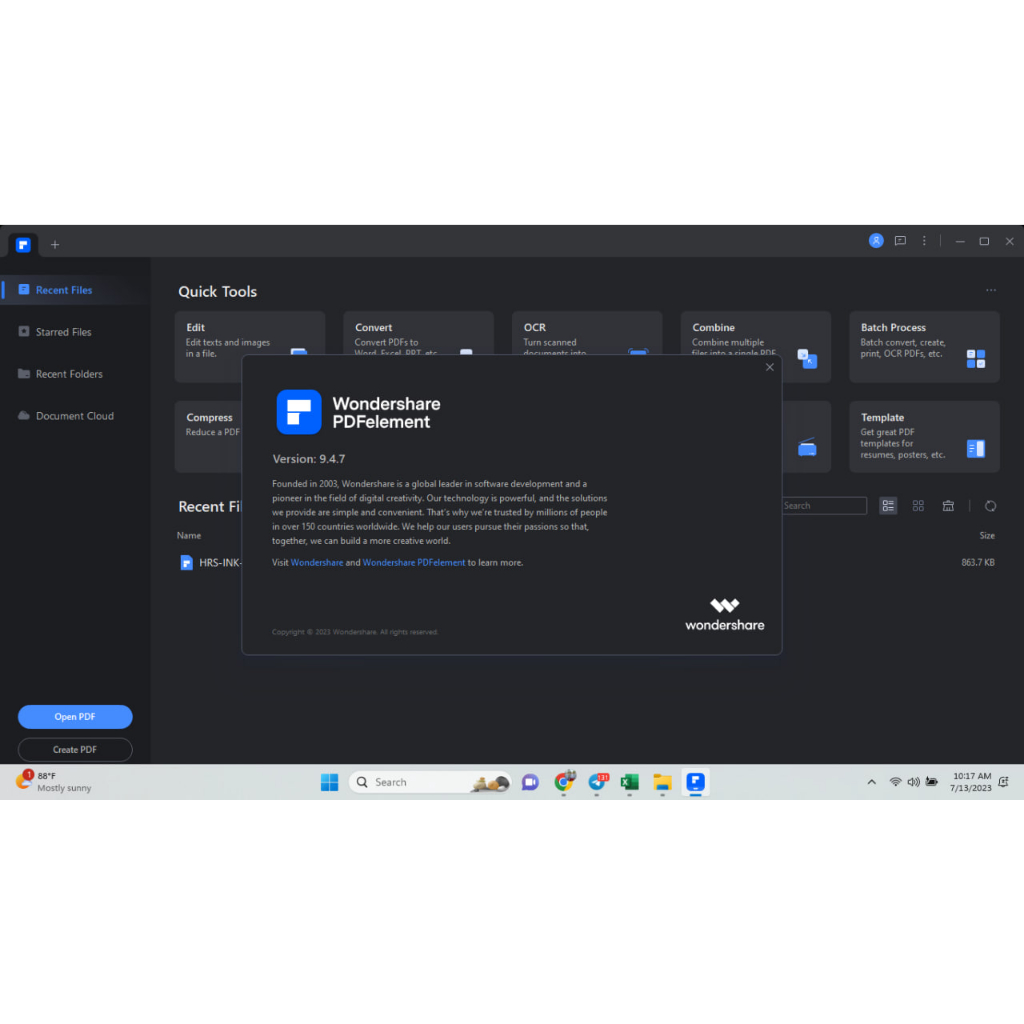1024x1024 pixels.
Task: Open Telegram from taskbar
Action: 597,782
